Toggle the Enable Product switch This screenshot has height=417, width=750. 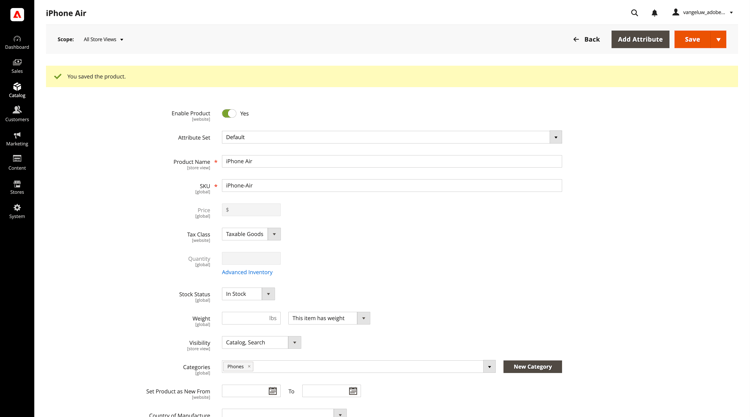(x=229, y=113)
